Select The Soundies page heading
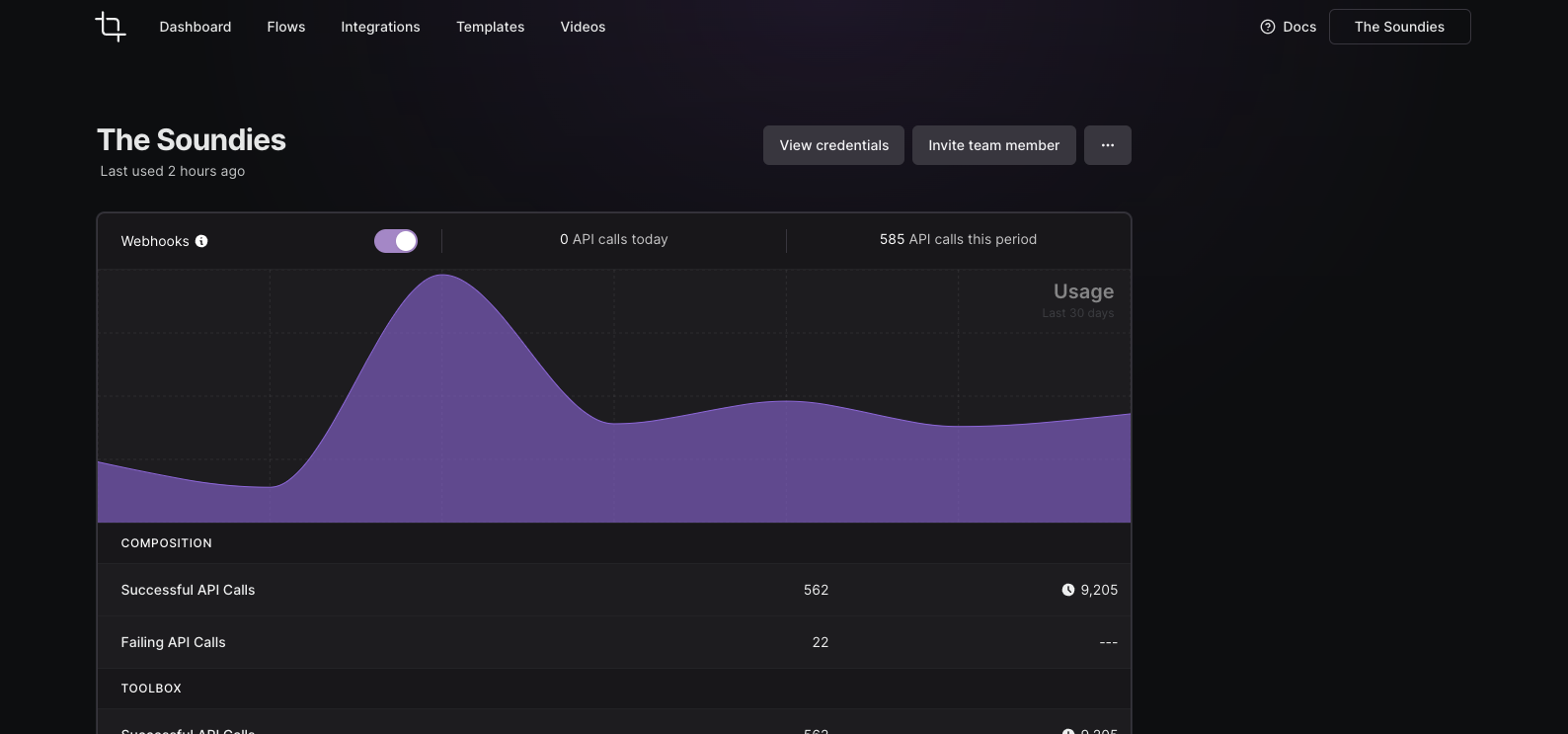The width and height of the screenshot is (1568, 734). pyautogui.click(x=192, y=140)
